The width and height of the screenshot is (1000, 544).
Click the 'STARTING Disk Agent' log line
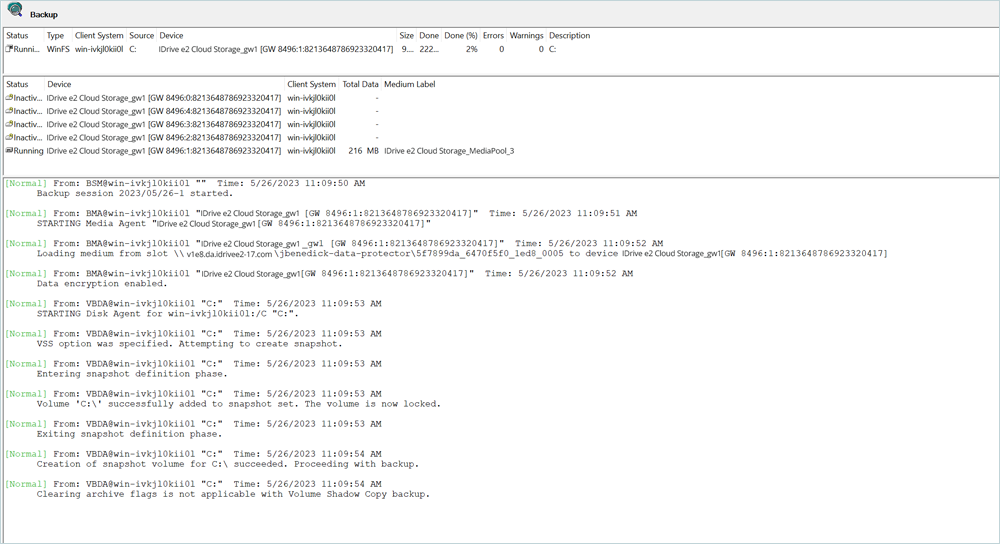coord(168,313)
